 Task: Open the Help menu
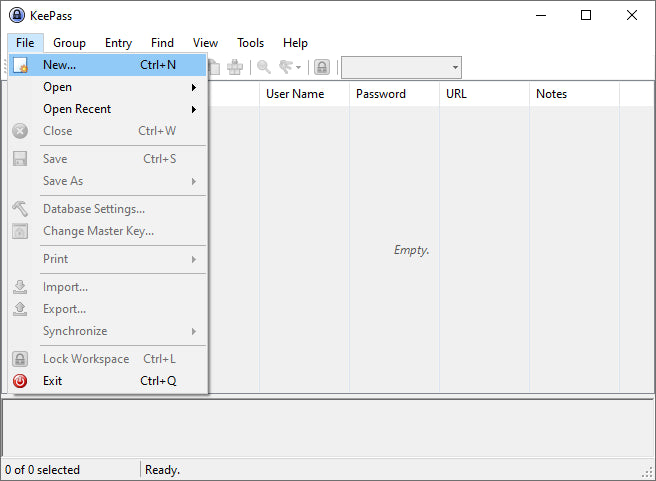[x=295, y=43]
